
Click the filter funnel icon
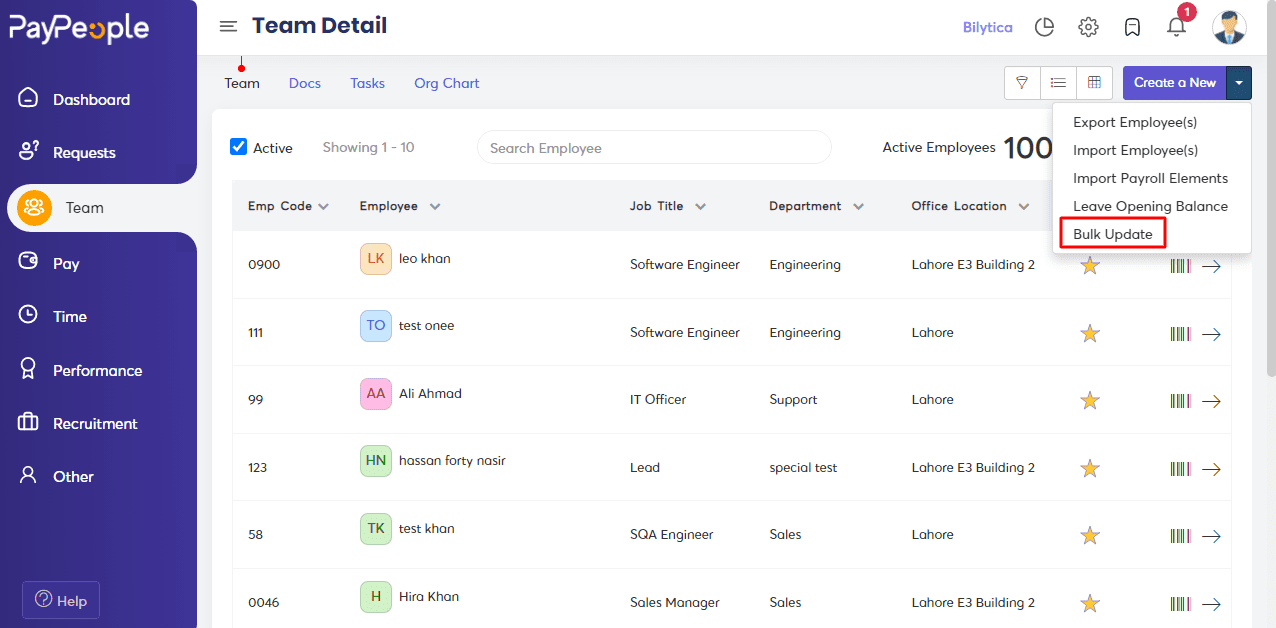coord(1022,83)
